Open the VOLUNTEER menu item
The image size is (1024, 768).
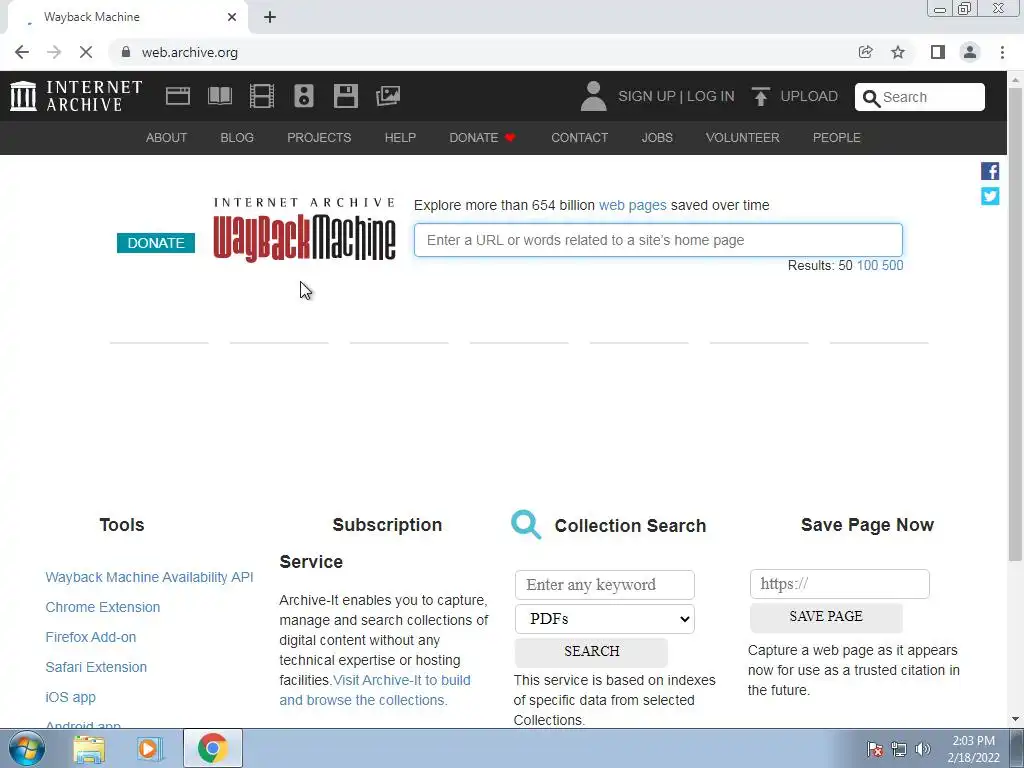[743, 138]
